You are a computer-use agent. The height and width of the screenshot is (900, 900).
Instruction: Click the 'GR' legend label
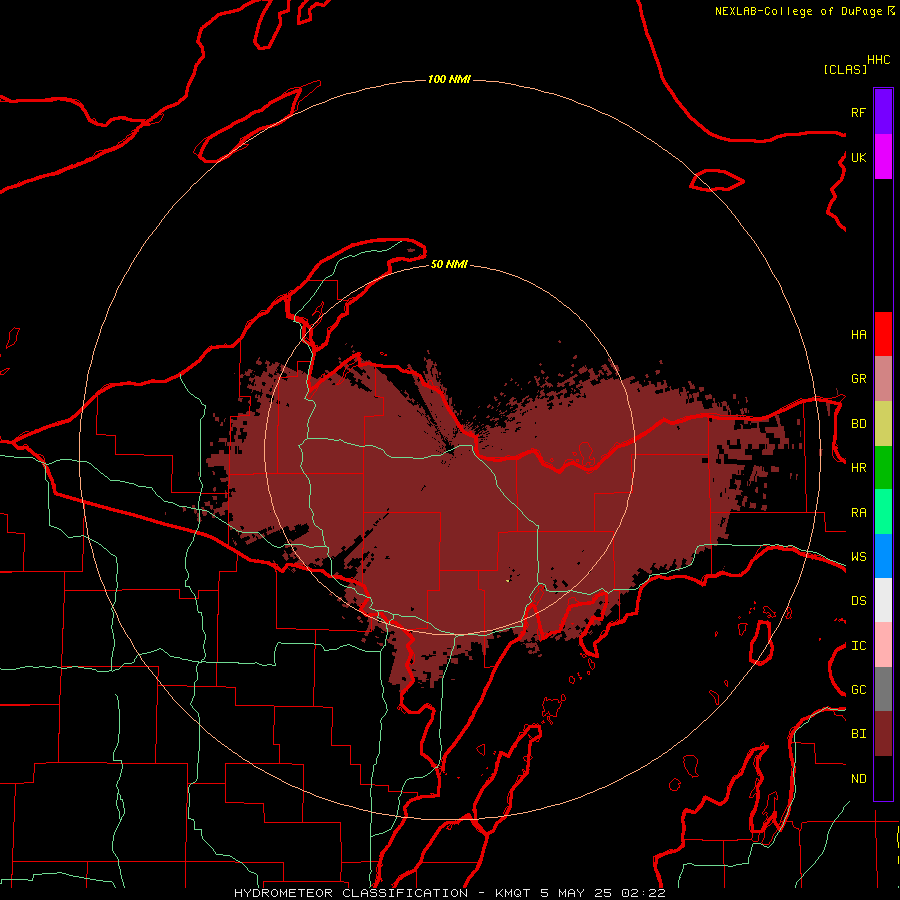(x=858, y=379)
